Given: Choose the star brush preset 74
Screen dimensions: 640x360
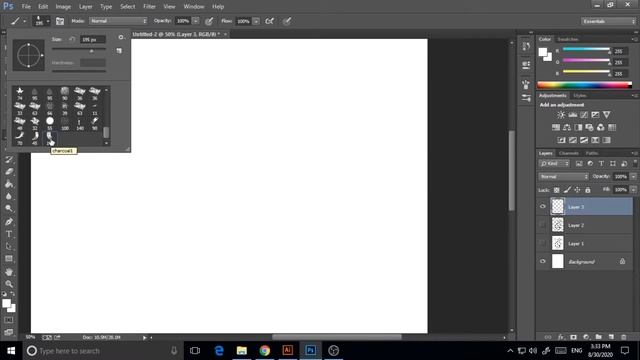Looking at the screenshot, I should tap(20, 93).
